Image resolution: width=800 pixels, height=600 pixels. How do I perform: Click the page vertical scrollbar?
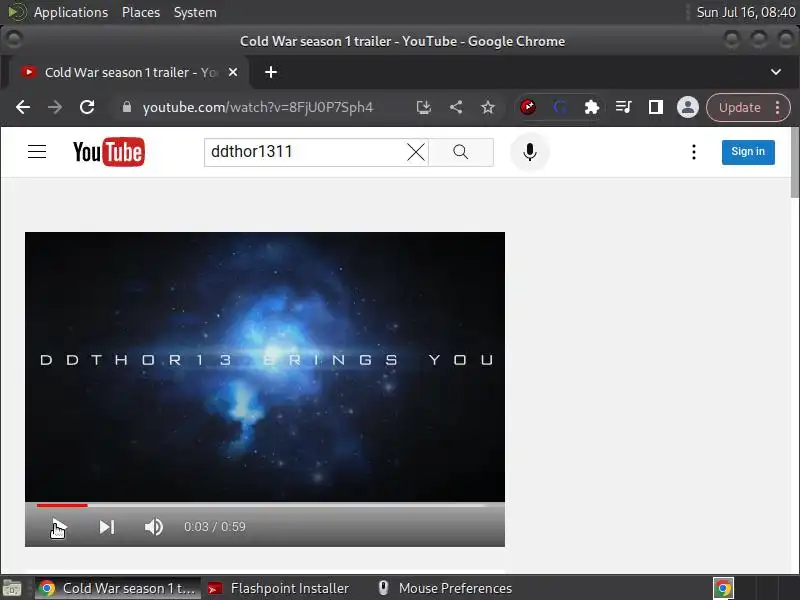794,163
